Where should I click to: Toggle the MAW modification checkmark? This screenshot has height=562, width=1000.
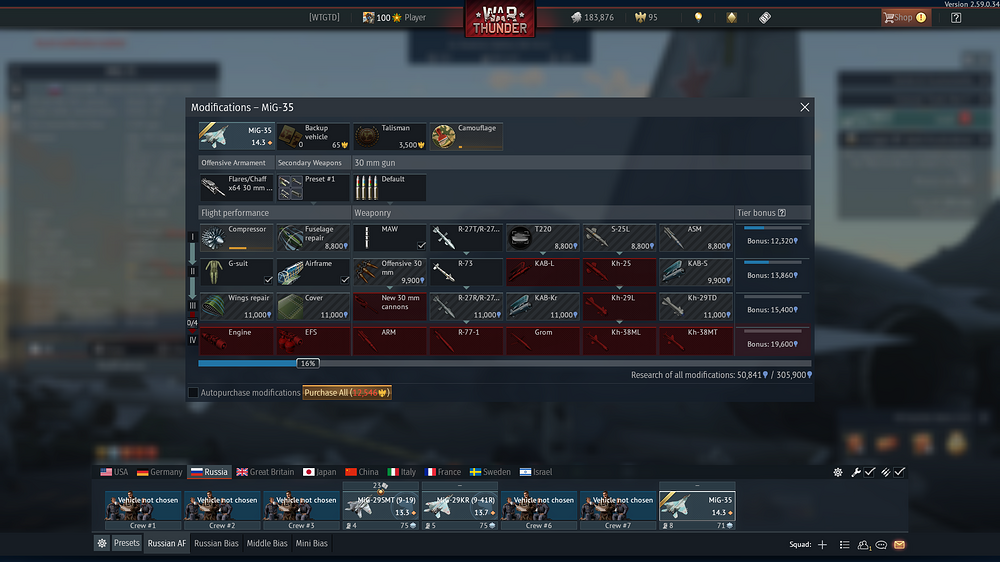pos(421,246)
